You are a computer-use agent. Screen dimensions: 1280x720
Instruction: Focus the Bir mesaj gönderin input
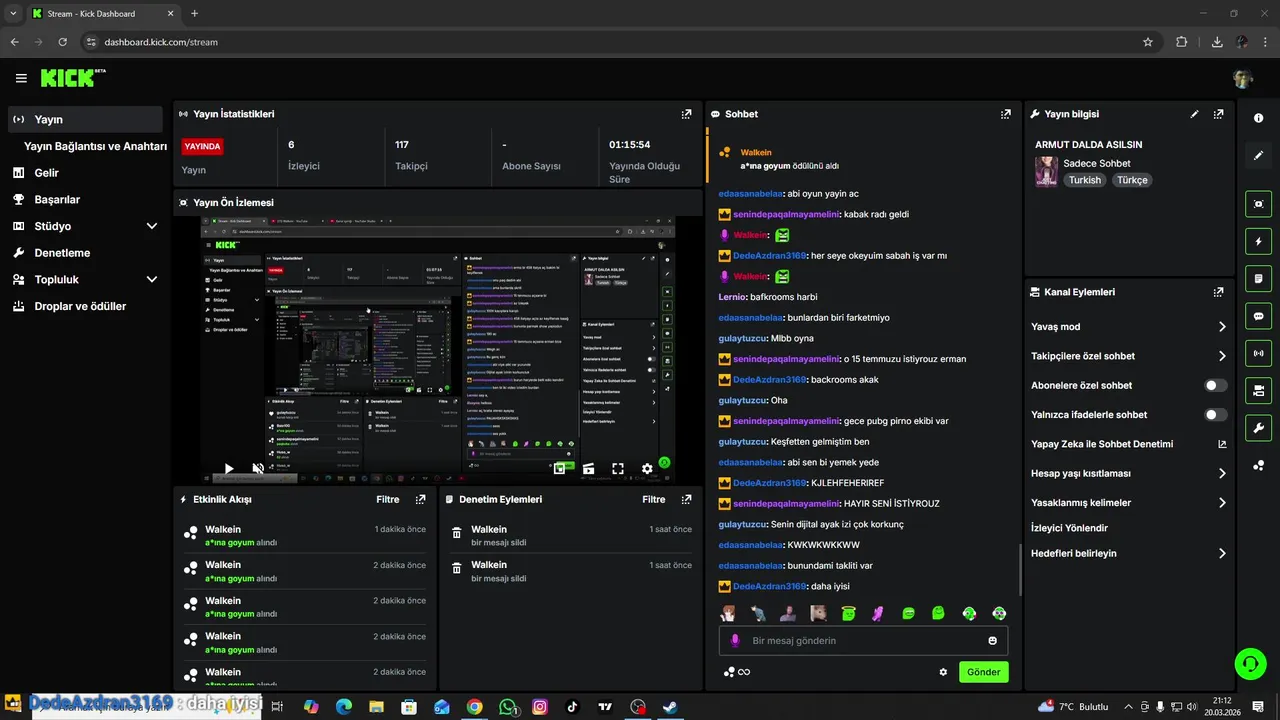(x=863, y=641)
